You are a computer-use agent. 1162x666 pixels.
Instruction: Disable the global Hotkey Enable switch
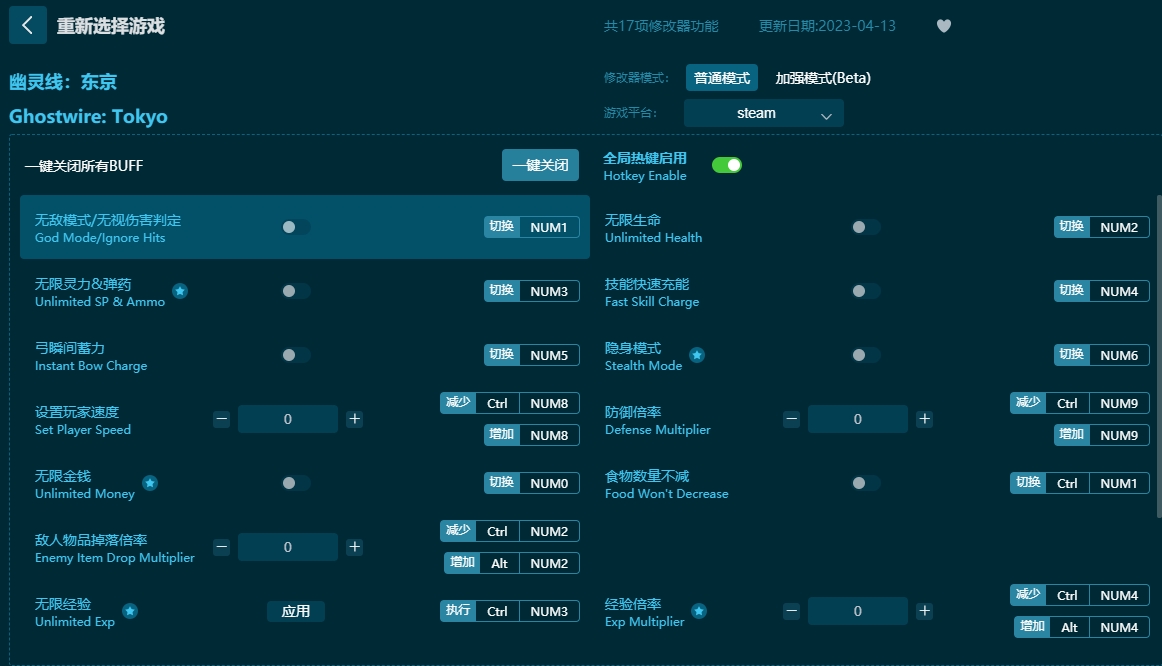pyautogui.click(x=727, y=165)
